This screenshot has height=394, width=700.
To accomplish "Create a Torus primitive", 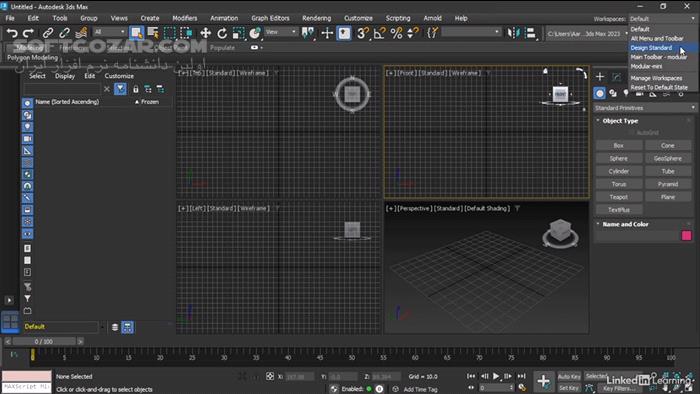I will point(619,184).
